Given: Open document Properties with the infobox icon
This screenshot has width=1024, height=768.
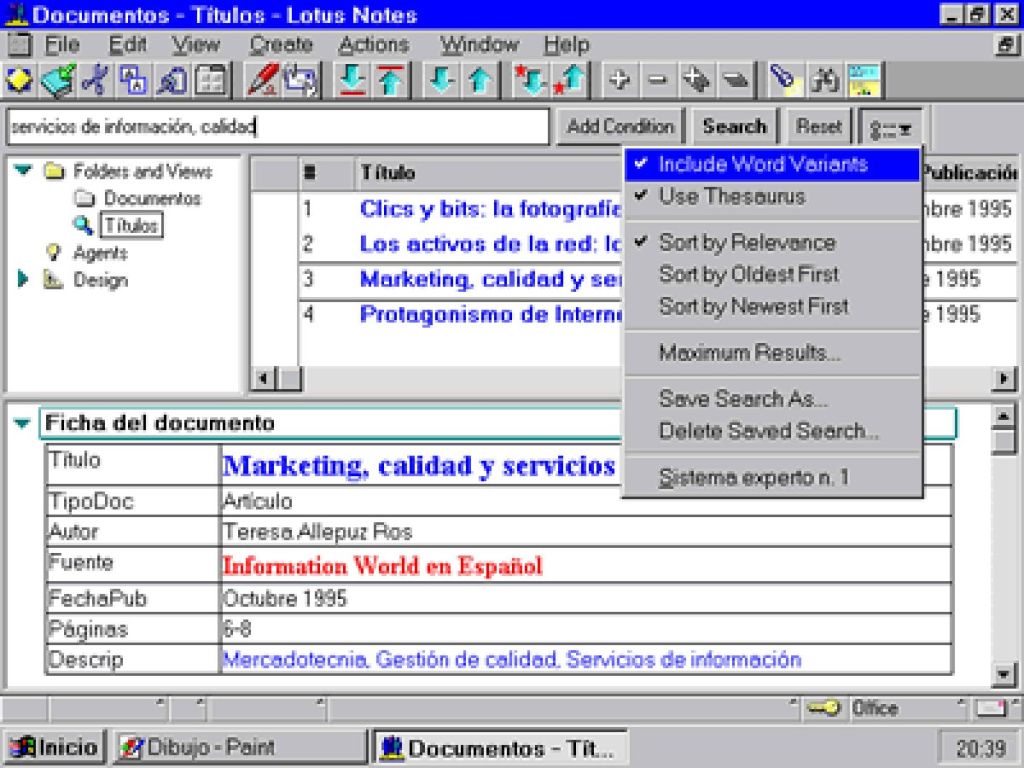Looking at the screenshot, I should [212, 79].
